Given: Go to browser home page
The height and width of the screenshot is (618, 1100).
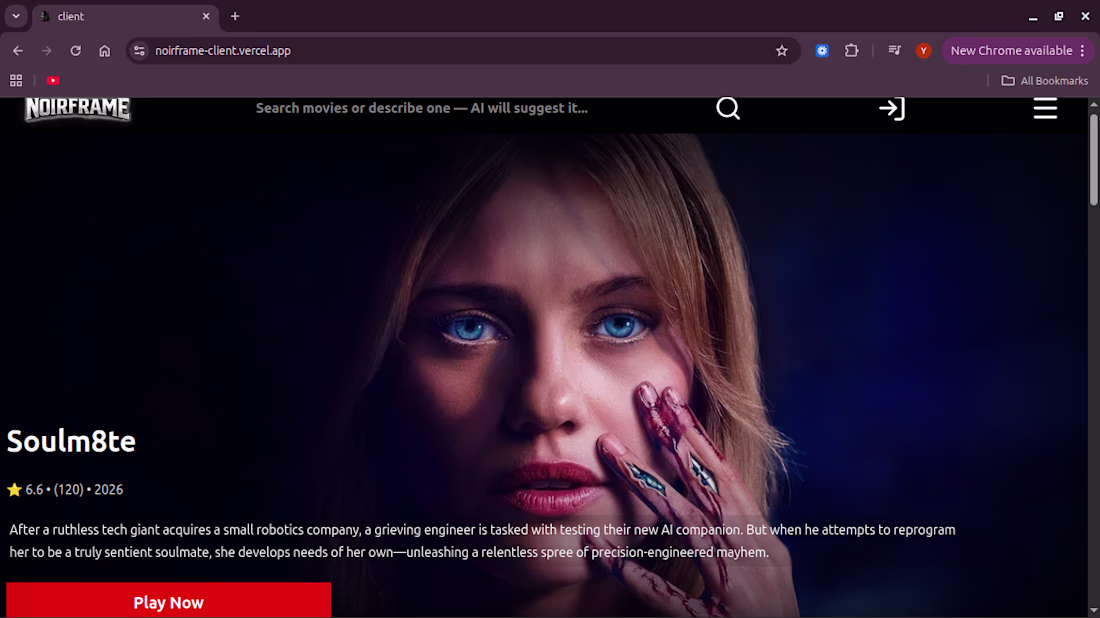Looking at the screenshot, I should [x=105, y=51].
